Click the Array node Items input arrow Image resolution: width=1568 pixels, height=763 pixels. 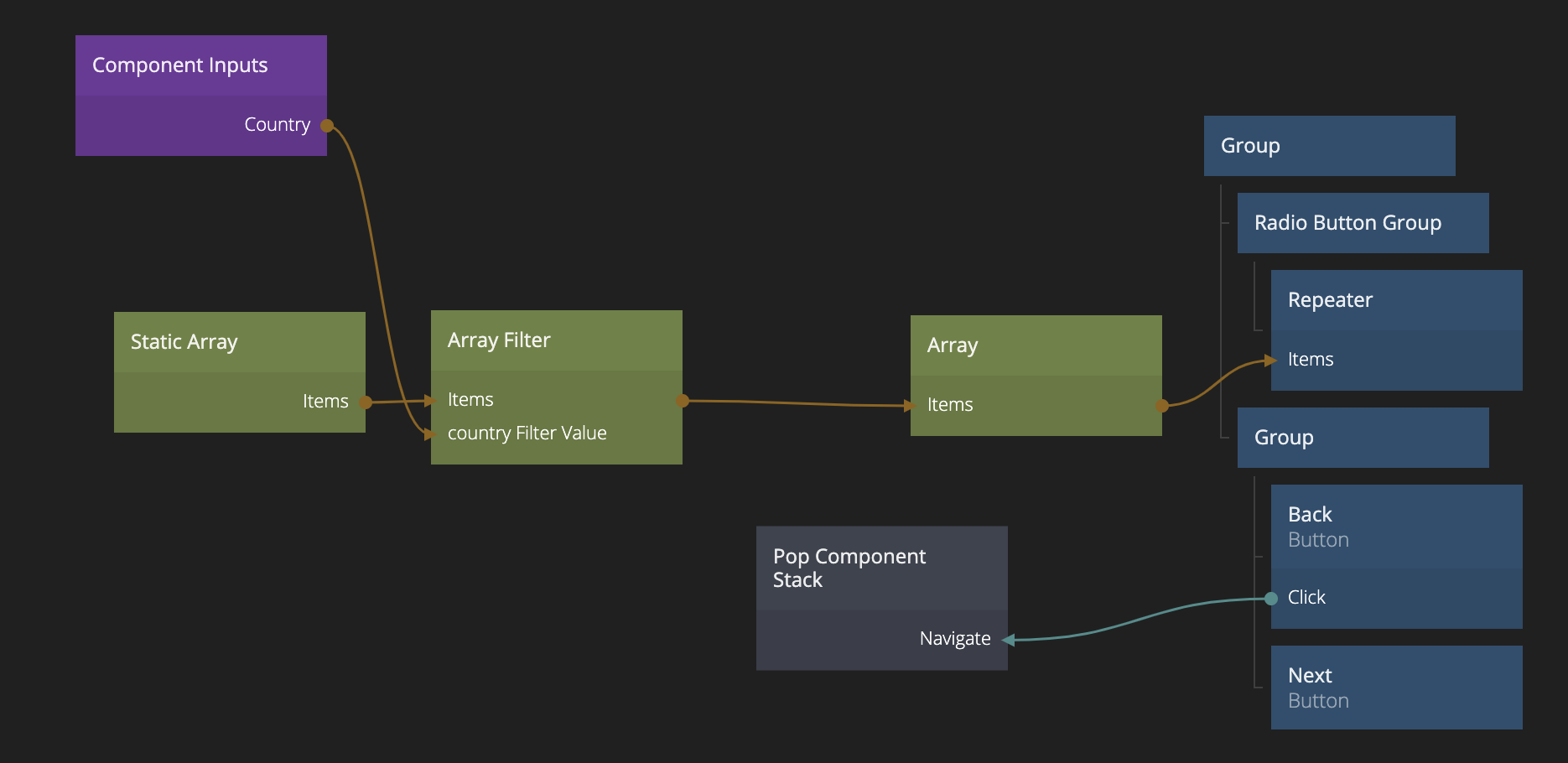pos(911,406)
